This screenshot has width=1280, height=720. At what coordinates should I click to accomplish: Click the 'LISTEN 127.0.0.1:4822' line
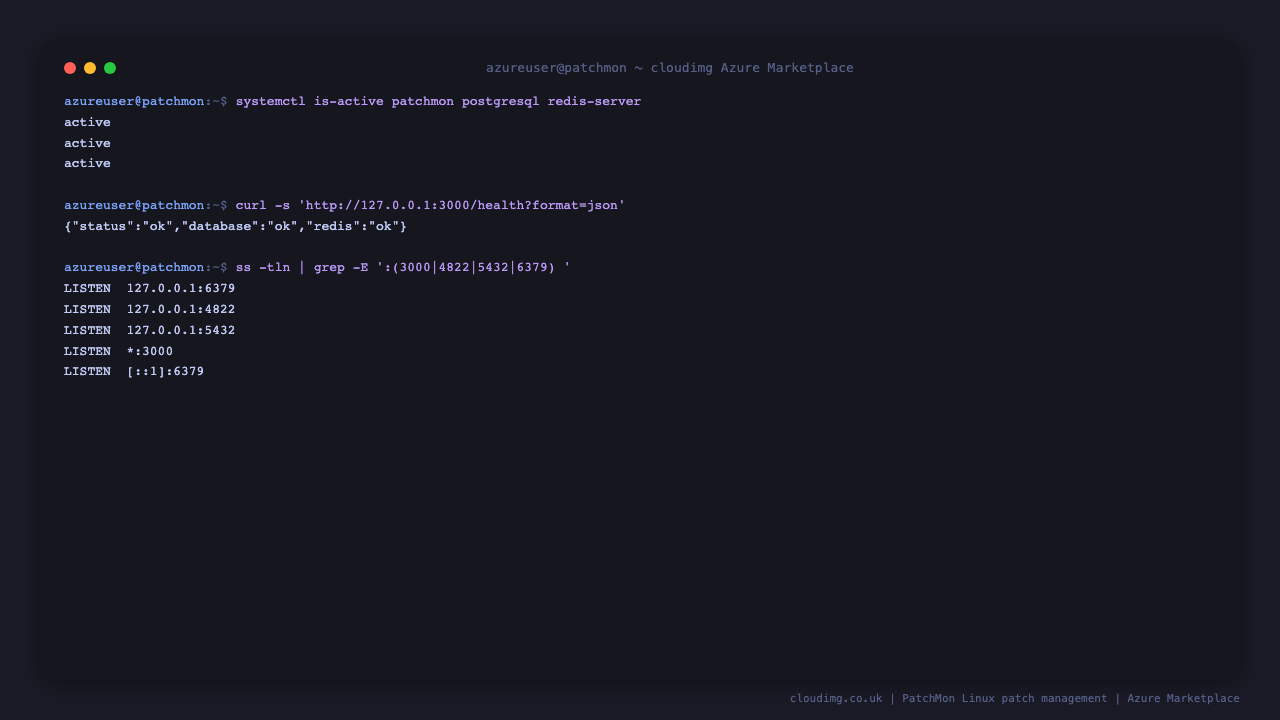[x=150, y=310]
